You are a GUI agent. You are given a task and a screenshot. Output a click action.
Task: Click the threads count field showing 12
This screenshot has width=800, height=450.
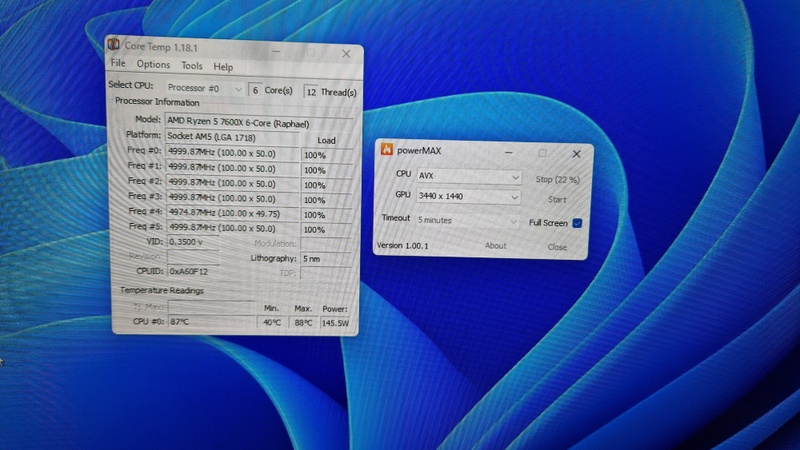311,92
